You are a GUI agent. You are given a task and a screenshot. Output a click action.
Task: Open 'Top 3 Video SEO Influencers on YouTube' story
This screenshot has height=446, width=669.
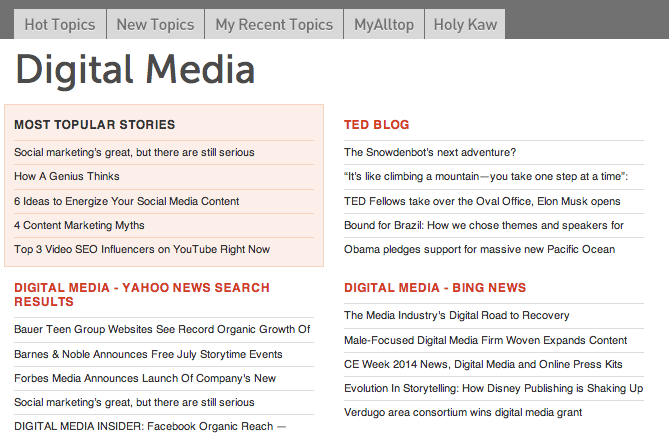coord(142,249)
